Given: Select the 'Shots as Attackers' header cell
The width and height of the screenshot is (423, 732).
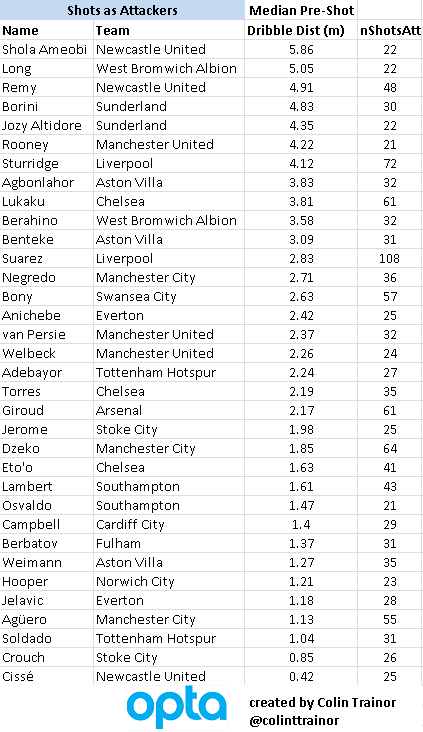Looking at the screenshot, I should click(122, 10).
